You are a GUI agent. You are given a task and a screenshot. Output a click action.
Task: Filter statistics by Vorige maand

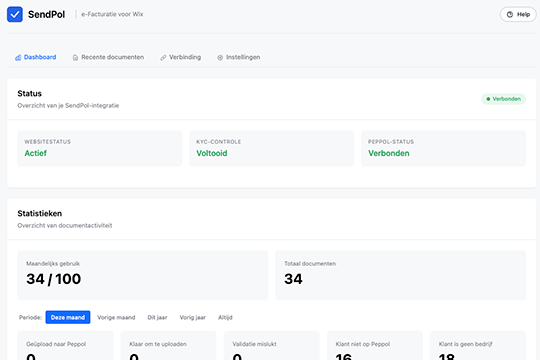(116, 317)
